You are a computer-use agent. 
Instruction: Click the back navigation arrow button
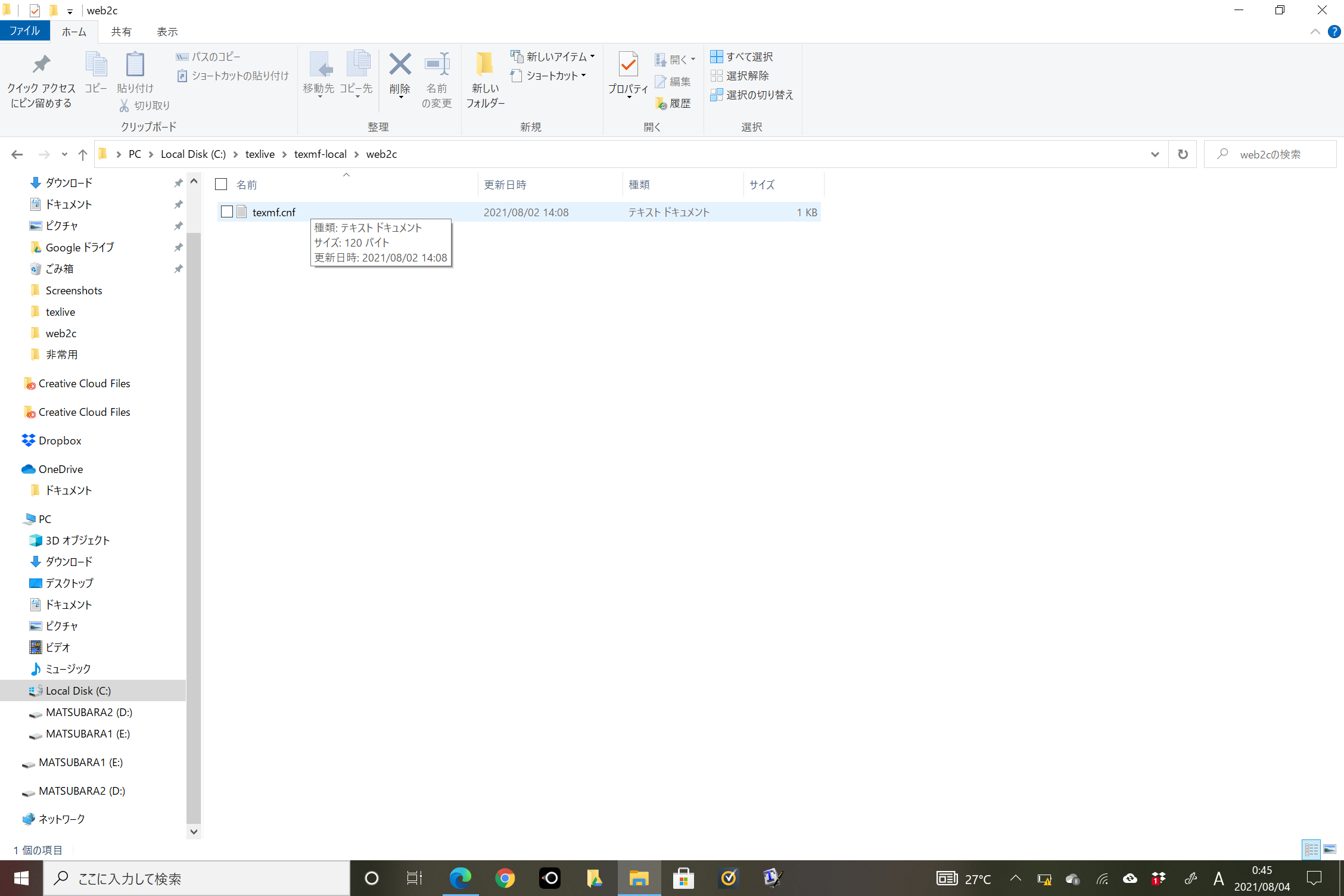[16, 154]
